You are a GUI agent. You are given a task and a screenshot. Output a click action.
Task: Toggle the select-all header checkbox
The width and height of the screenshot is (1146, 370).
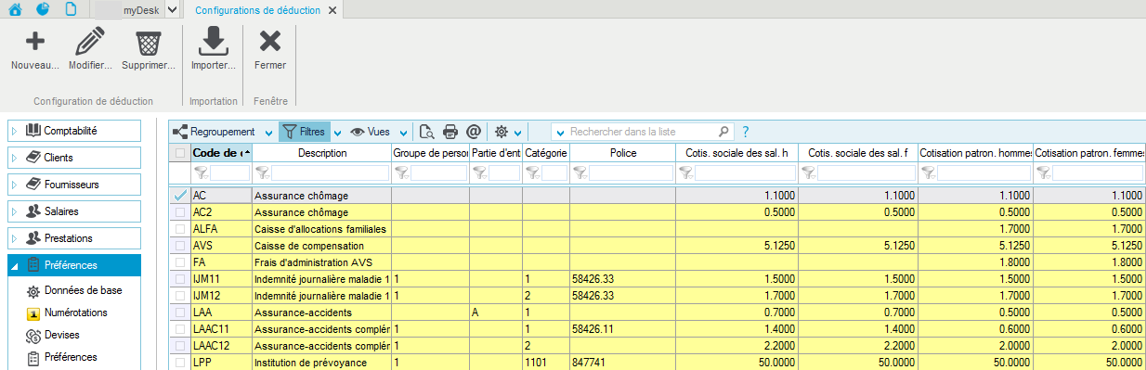tap(180, 153)
